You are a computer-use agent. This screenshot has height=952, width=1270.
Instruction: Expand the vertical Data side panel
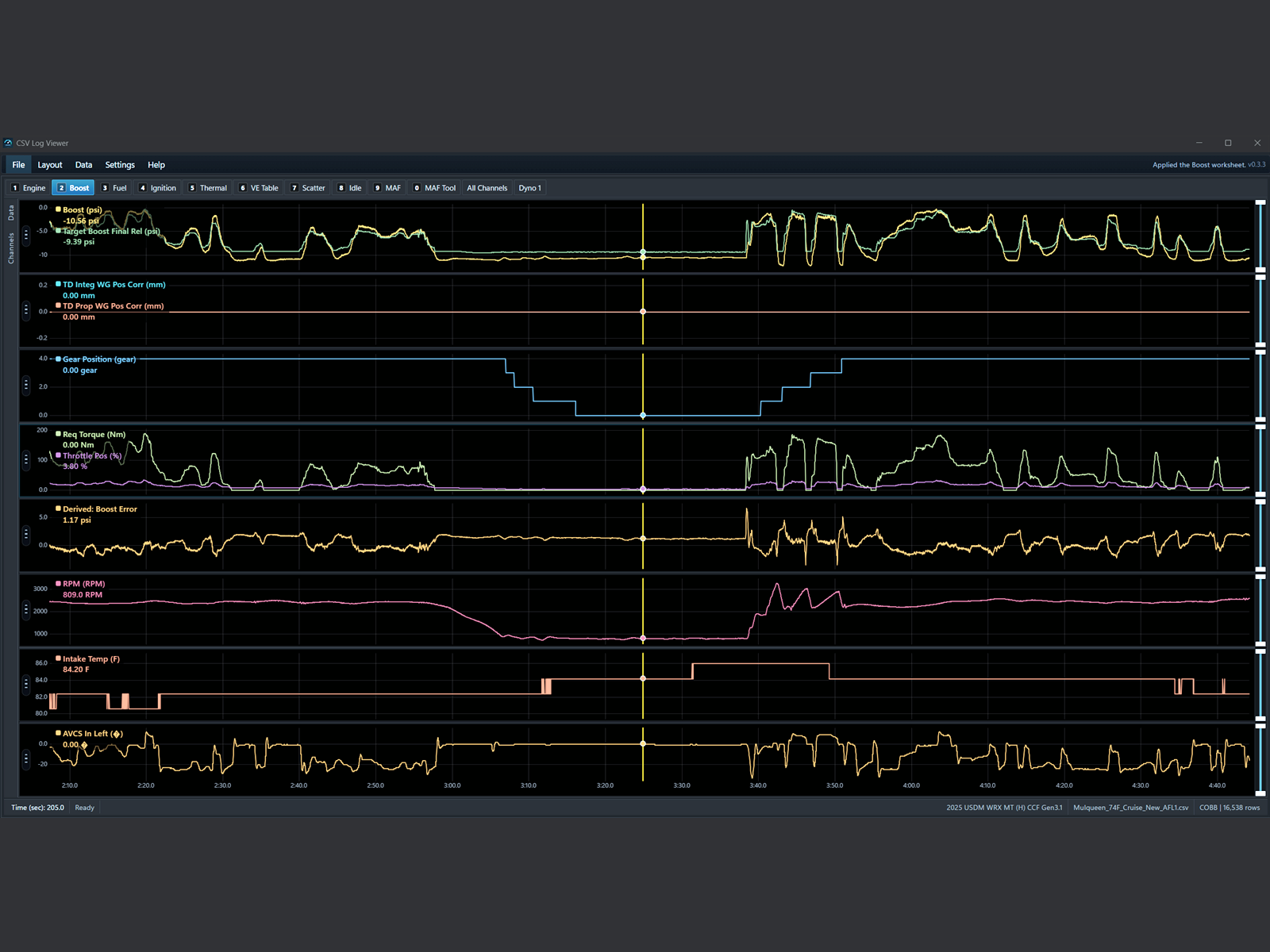coord(11,213)
